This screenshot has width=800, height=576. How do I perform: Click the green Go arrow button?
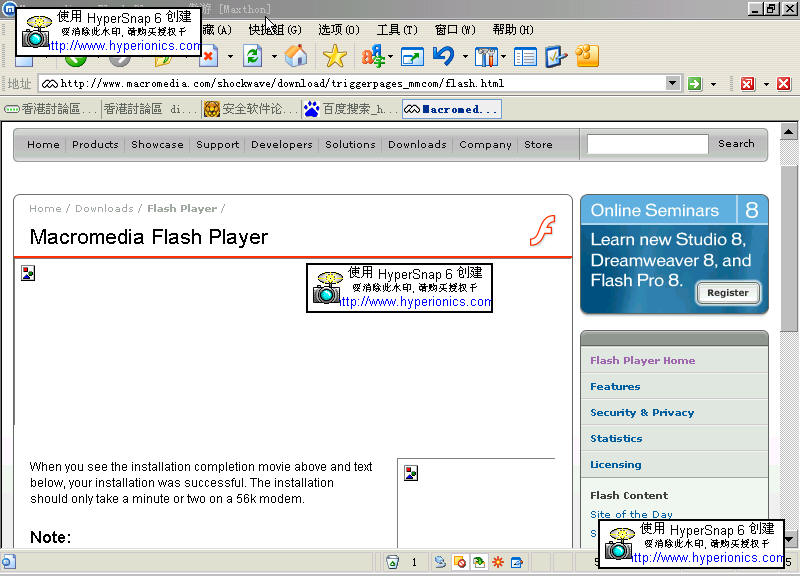694,84
